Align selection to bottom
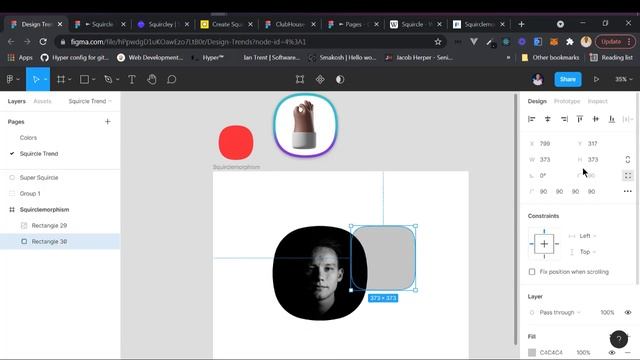The width and height of the screenshot is (640, 360). (x=612, y=119)
